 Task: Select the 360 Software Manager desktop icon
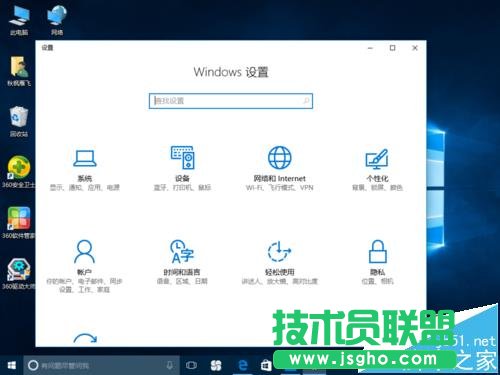(x=19, y=223)
